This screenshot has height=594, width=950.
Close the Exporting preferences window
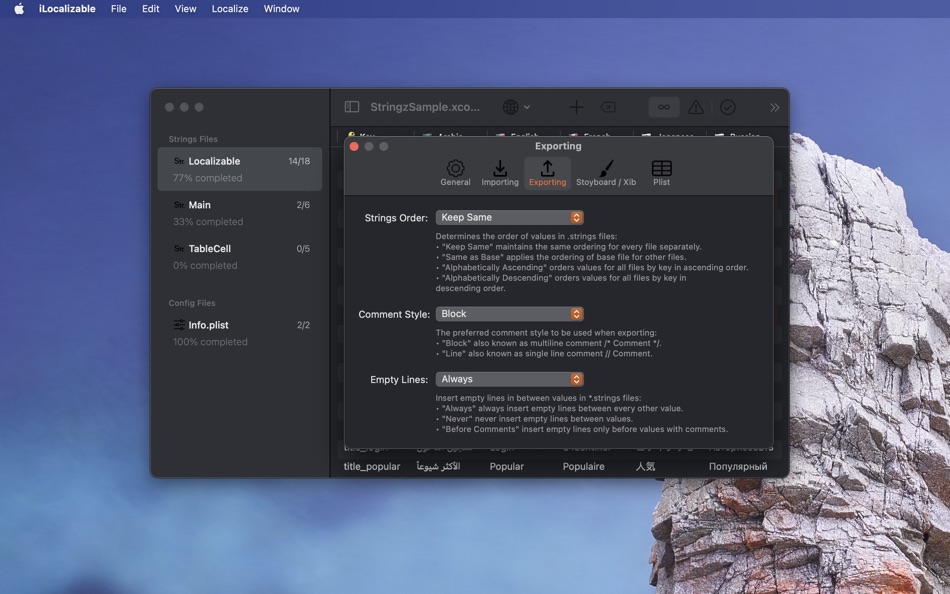coord(354,146)
